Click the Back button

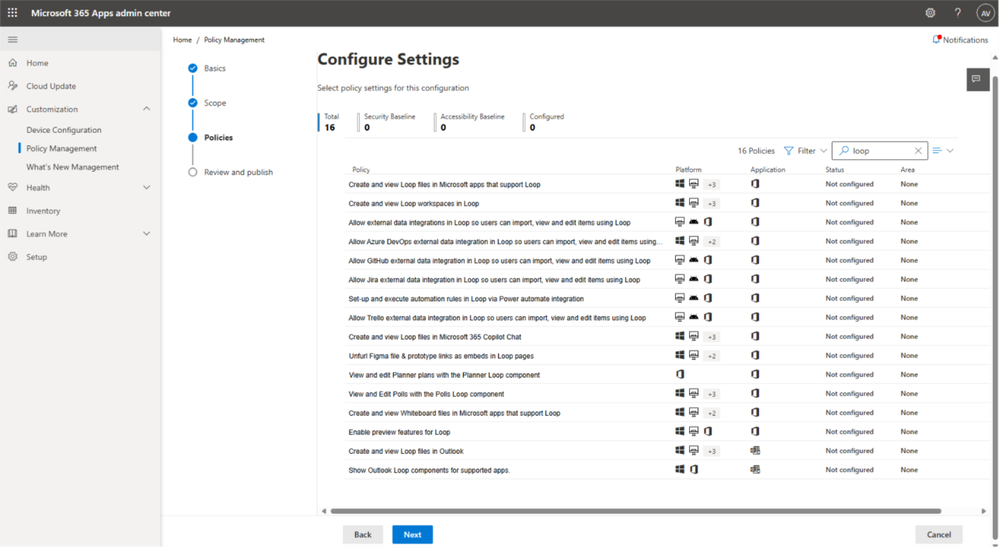363,534
